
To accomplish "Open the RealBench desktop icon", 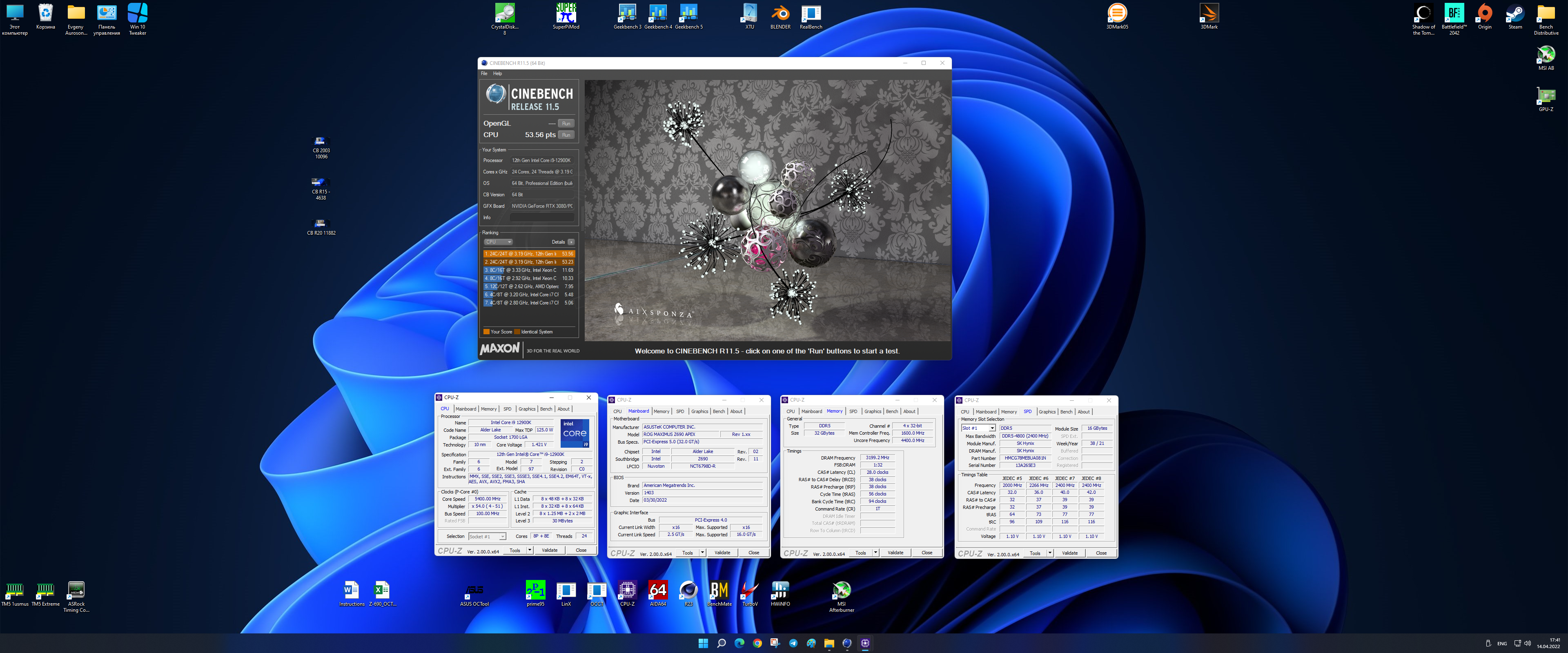I will coord(811,16).
